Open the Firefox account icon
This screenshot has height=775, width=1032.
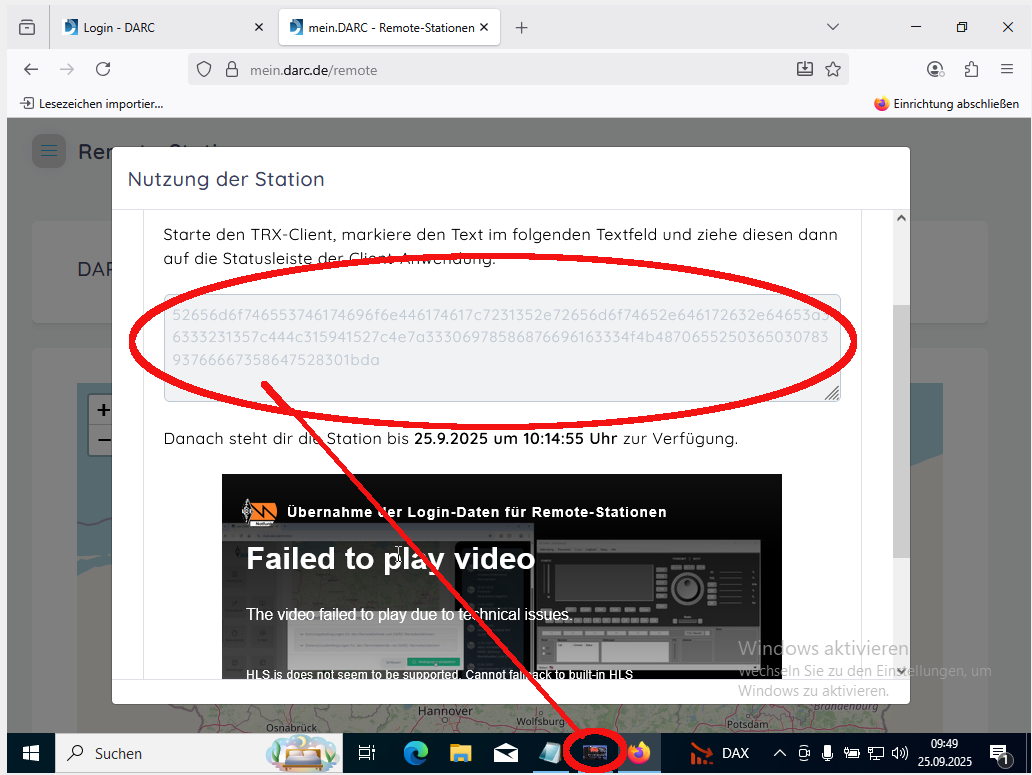tap(935, 69)
